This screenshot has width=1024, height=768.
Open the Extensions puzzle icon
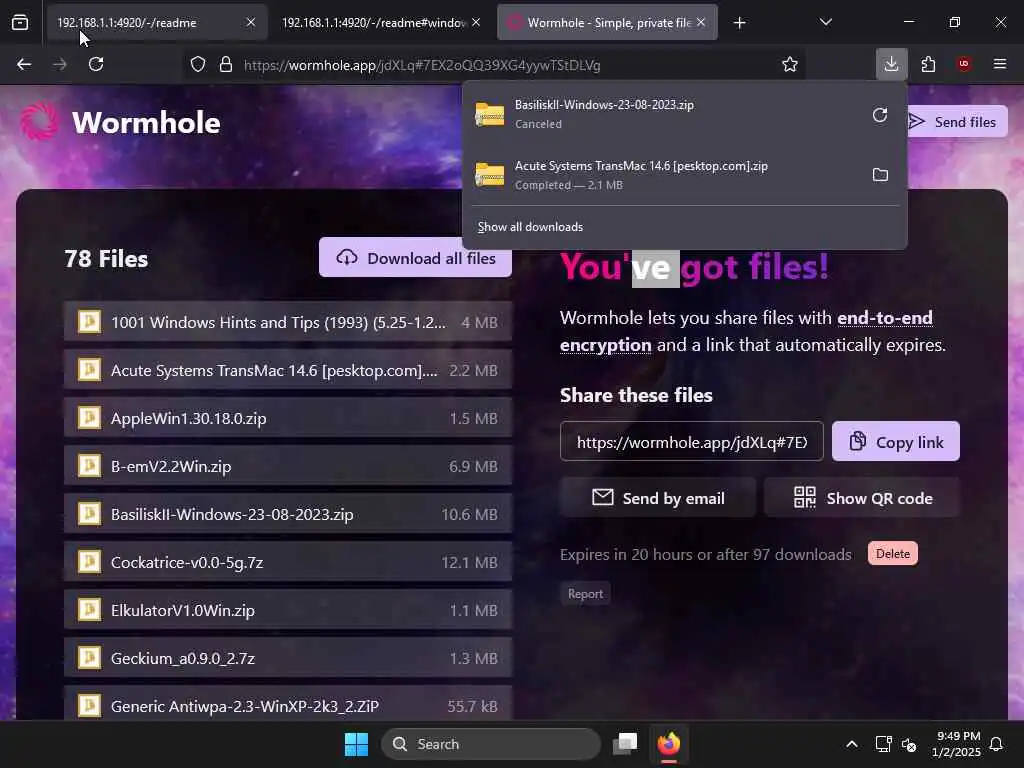[928, 64]
